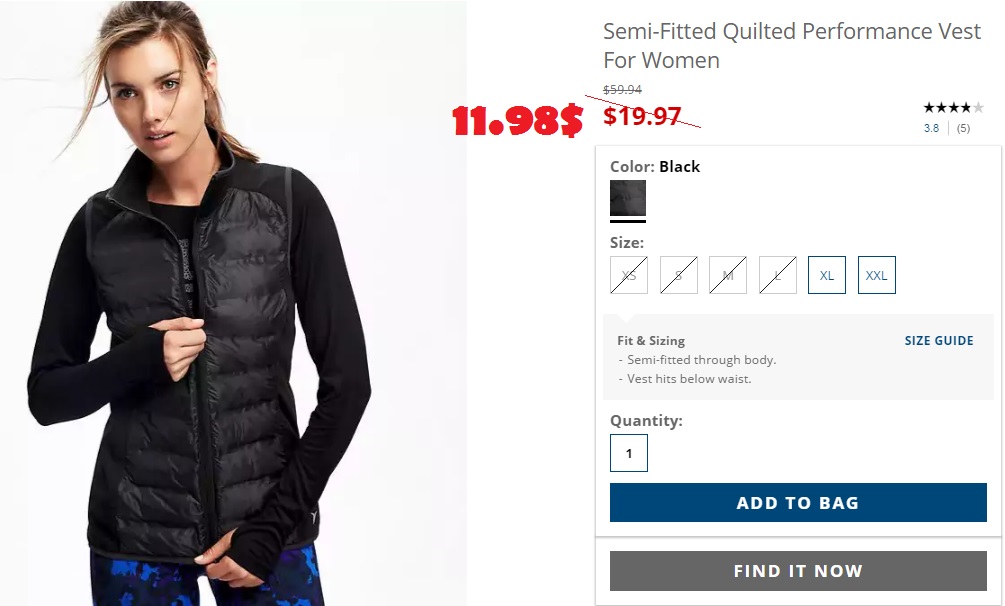
Task: Open the 3.8 rating score link
Action: 931,128
